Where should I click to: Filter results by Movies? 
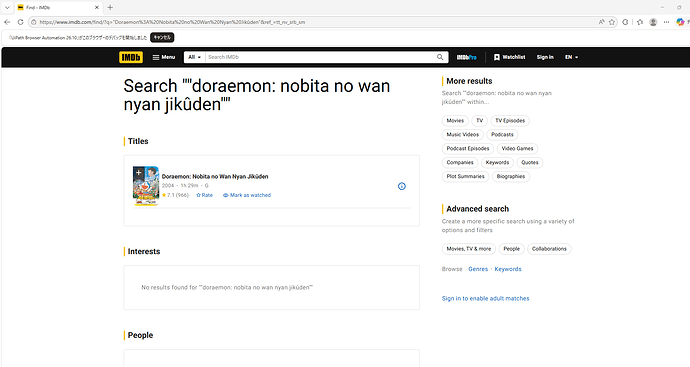(455, 121)
